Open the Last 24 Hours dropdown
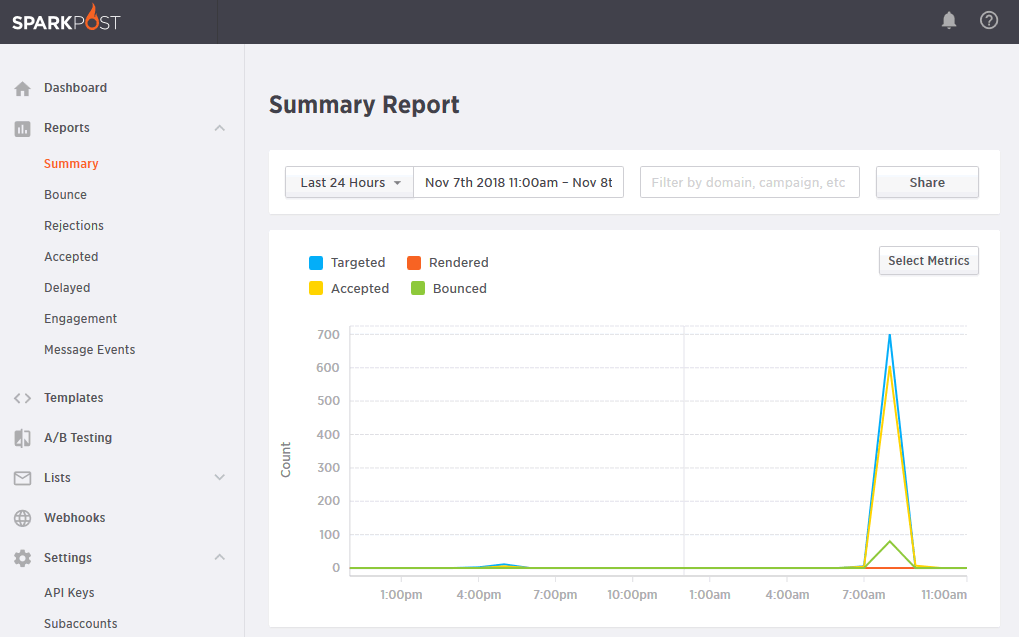The height and width of the screenshot is (637, 1019). 349,183
